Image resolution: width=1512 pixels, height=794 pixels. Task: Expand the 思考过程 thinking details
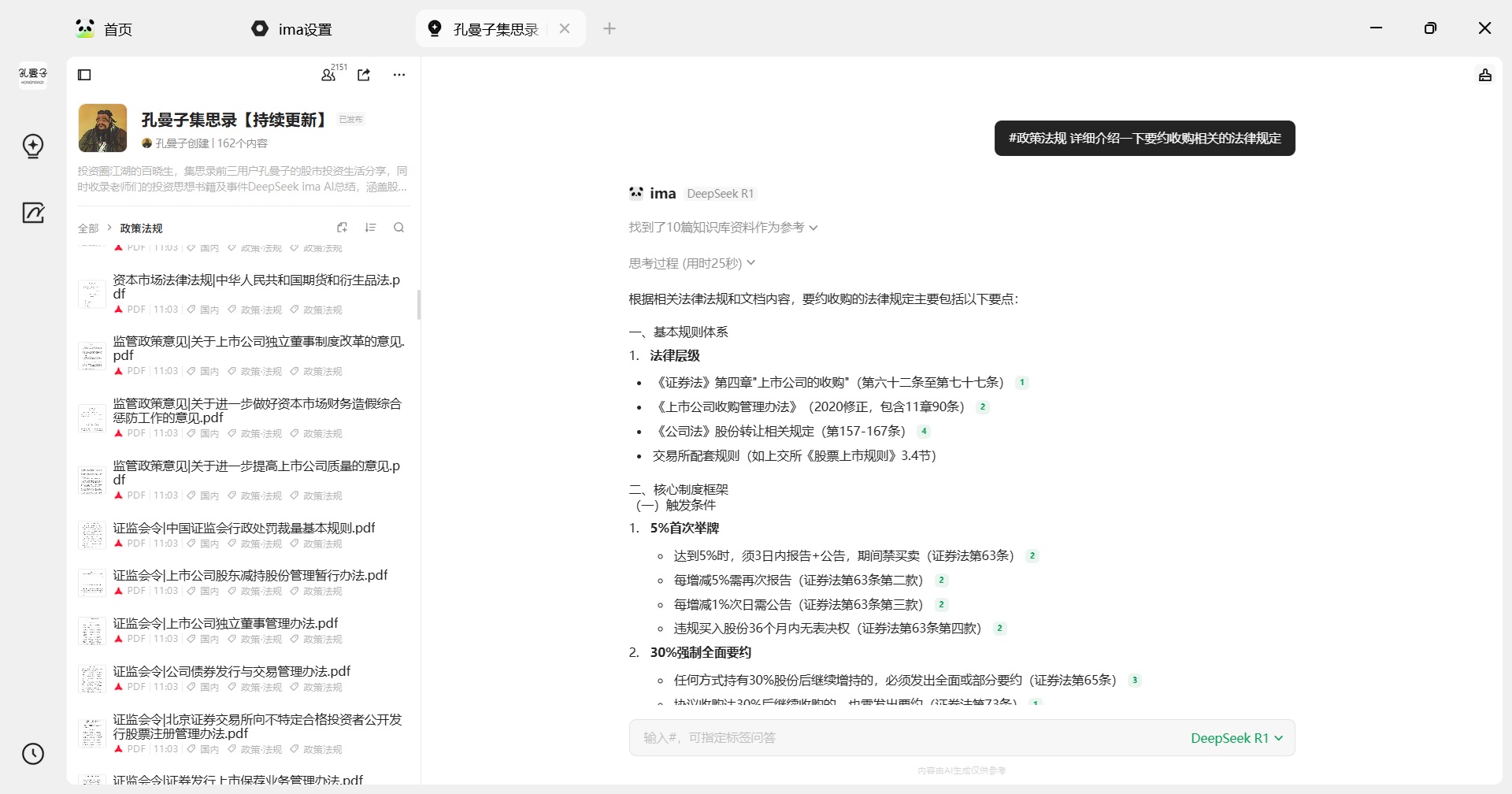[691, 263]
